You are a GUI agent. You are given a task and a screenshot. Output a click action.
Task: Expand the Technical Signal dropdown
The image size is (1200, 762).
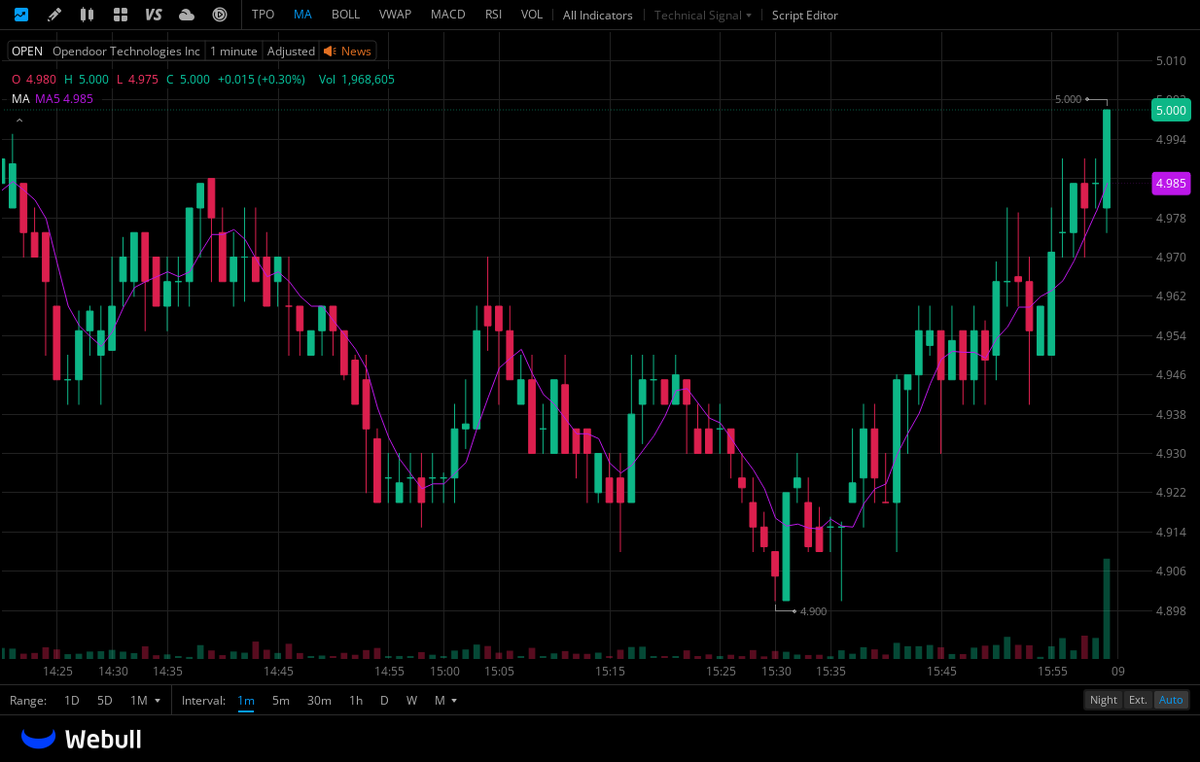tap(703, 15)
